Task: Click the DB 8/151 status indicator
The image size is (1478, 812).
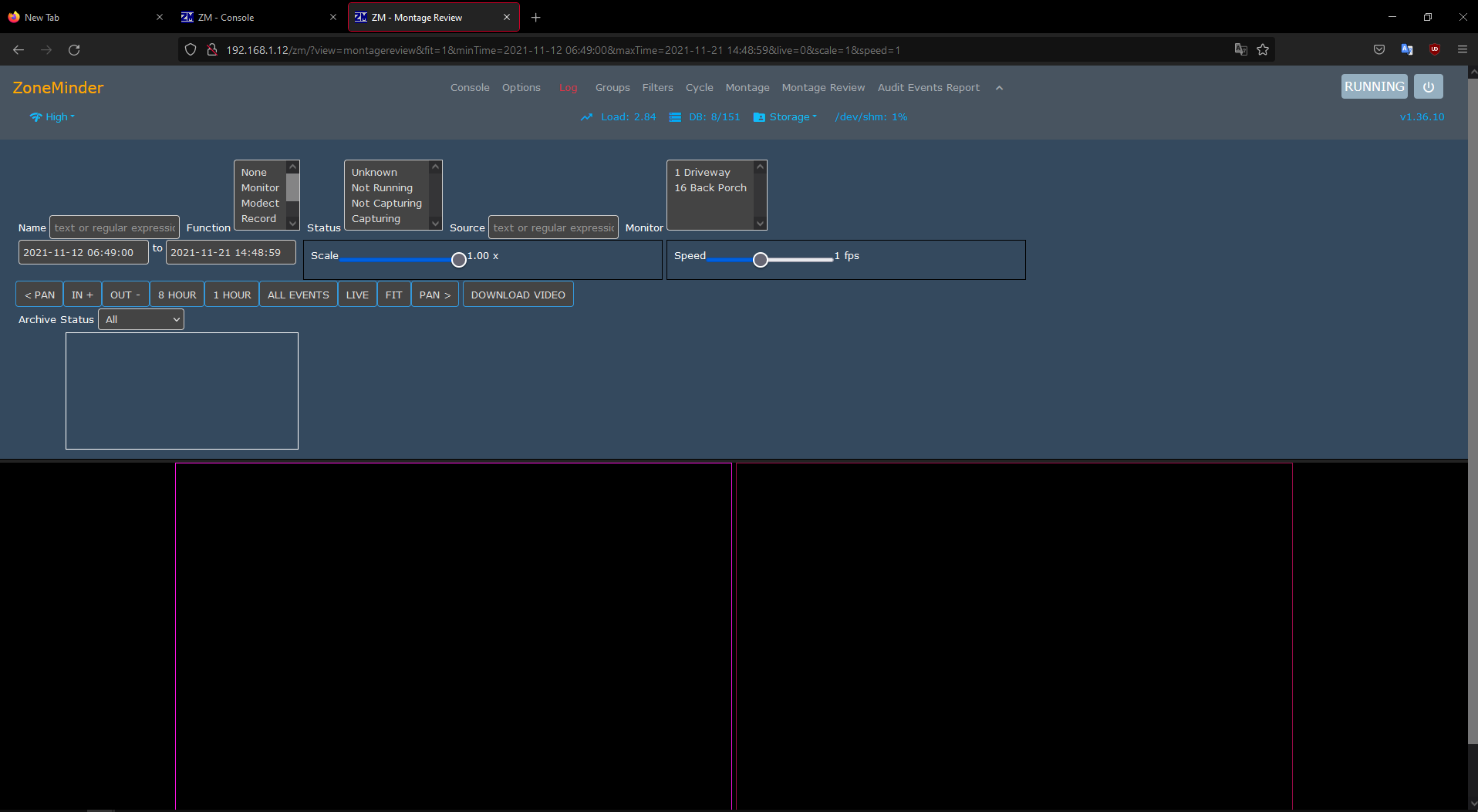Action: point(705,117)
